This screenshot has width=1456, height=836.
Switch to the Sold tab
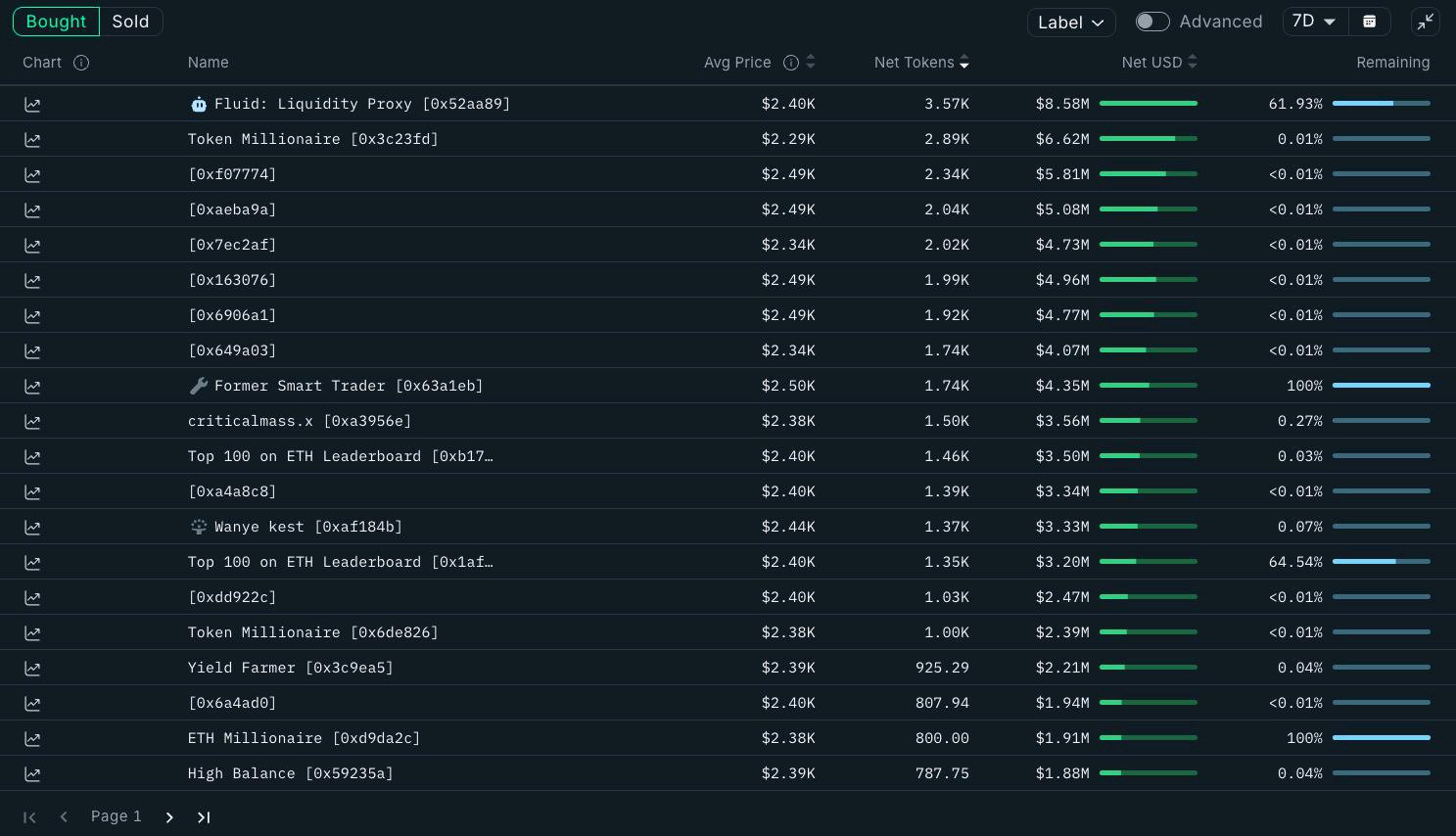[x=130, y=22]
